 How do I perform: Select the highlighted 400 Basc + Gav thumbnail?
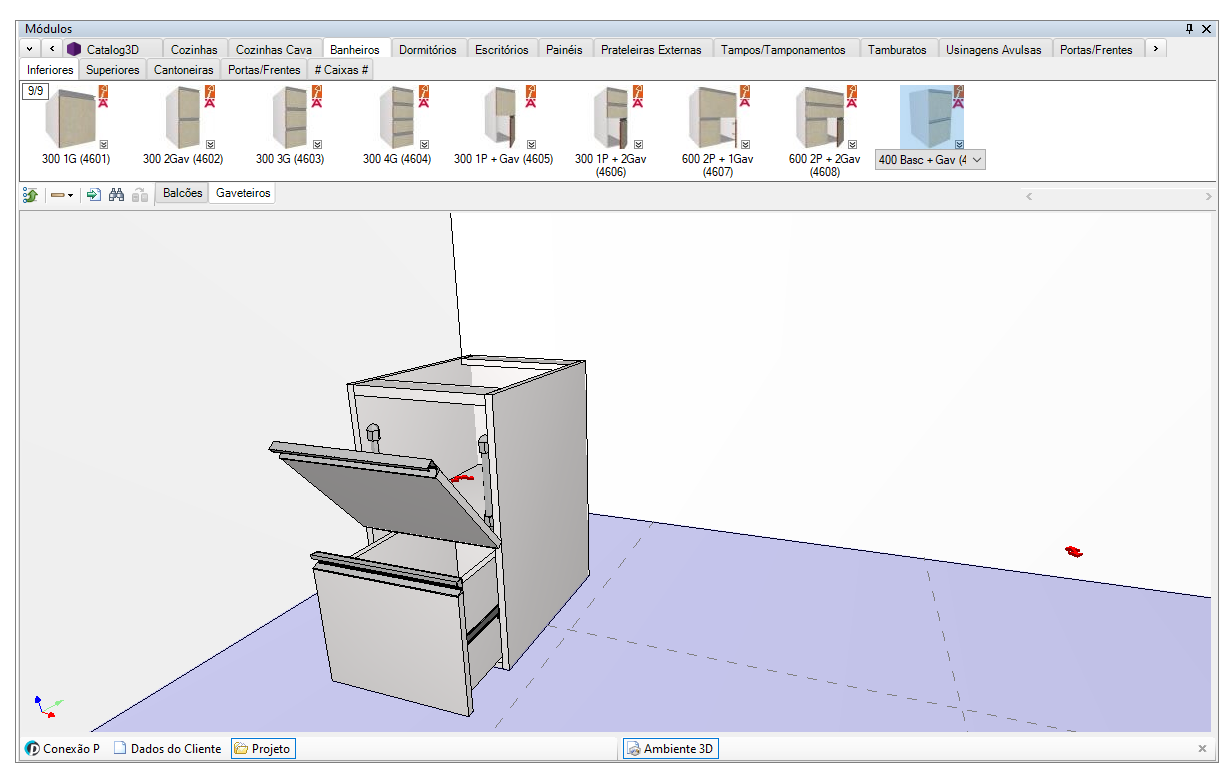(931, 118)
